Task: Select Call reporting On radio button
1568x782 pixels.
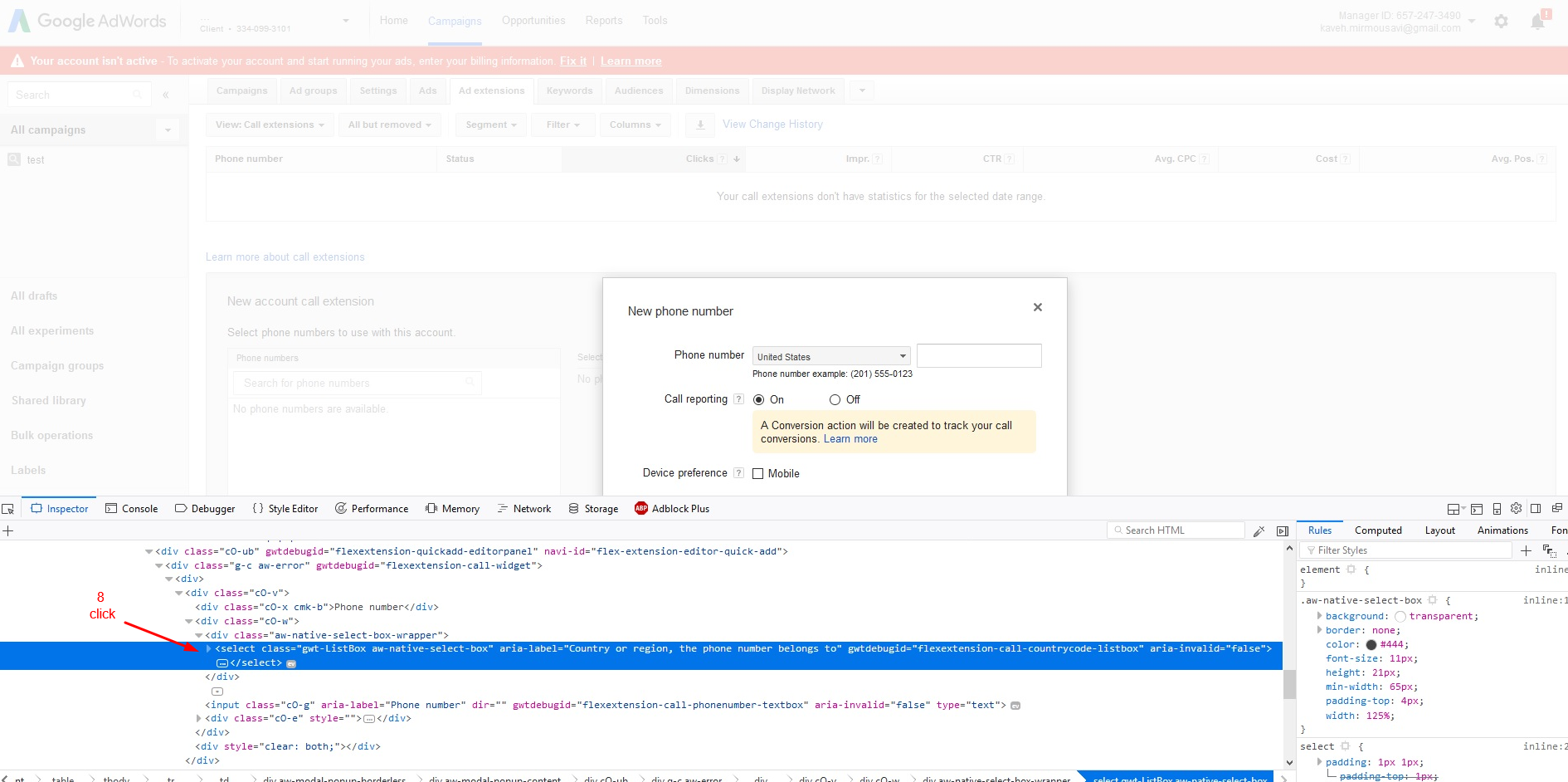Action: point(758,400)
